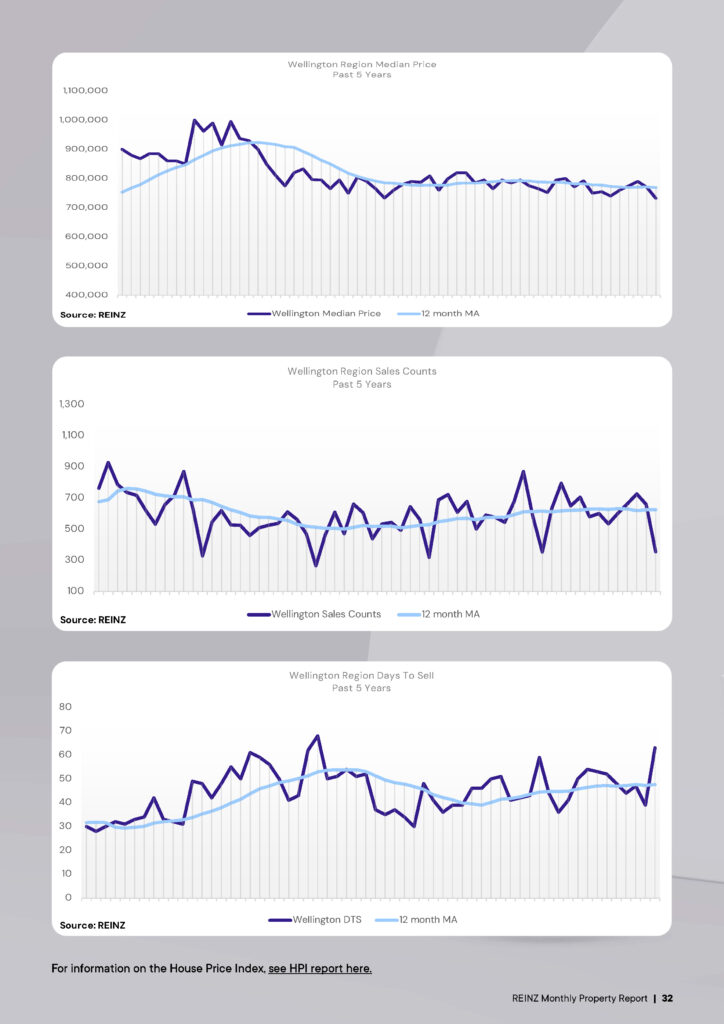Click 'For information on the House Price Index' text

(158, 969)
